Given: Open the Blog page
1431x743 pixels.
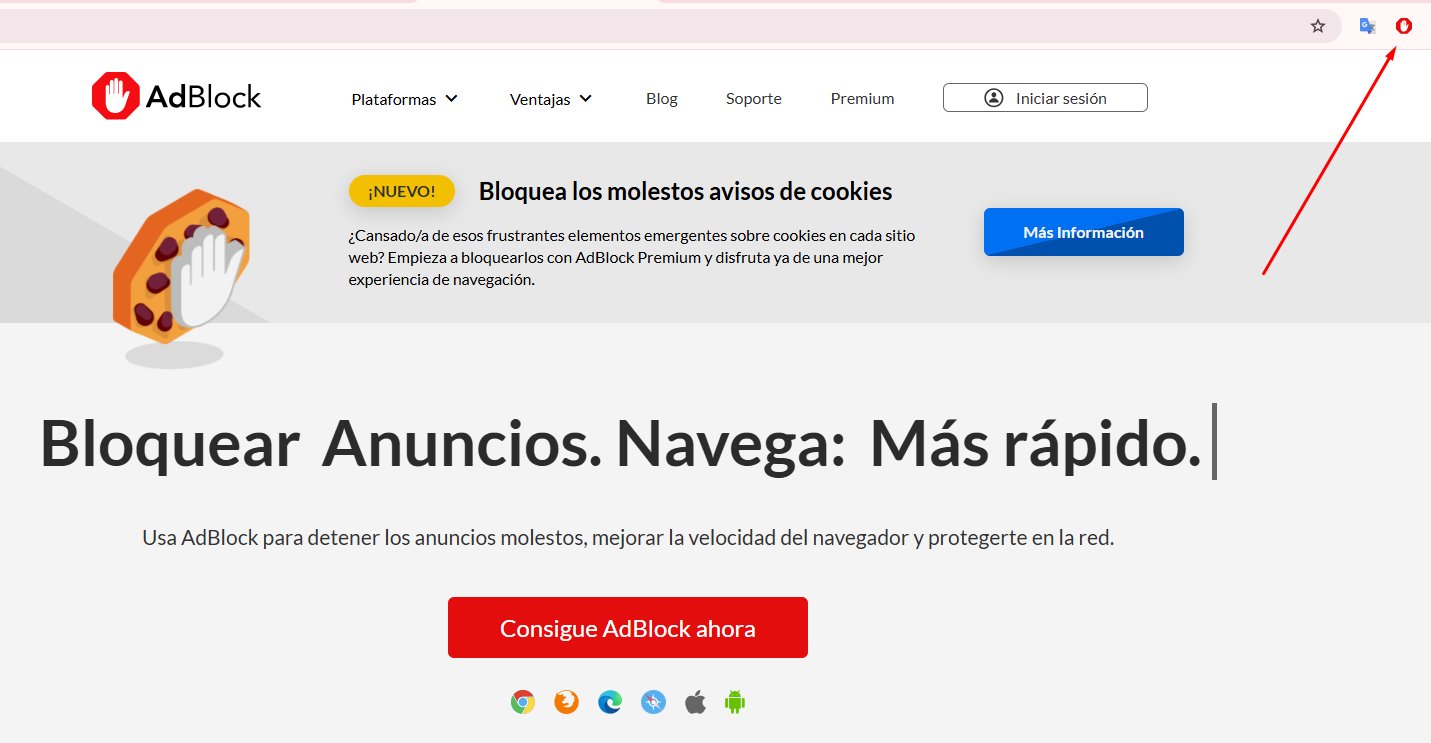Looking at the screenshot, I should coord(661,98).
